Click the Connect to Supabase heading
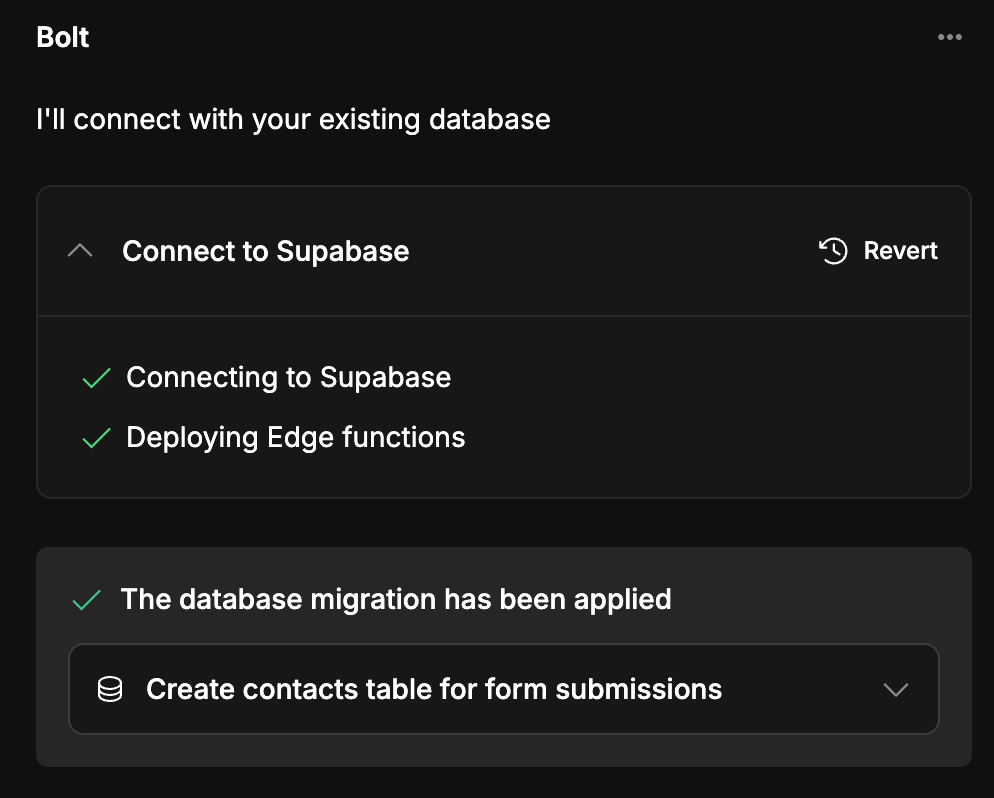This screenshot has width=994, height=798. pyautogui.click(x=265, y=251)
